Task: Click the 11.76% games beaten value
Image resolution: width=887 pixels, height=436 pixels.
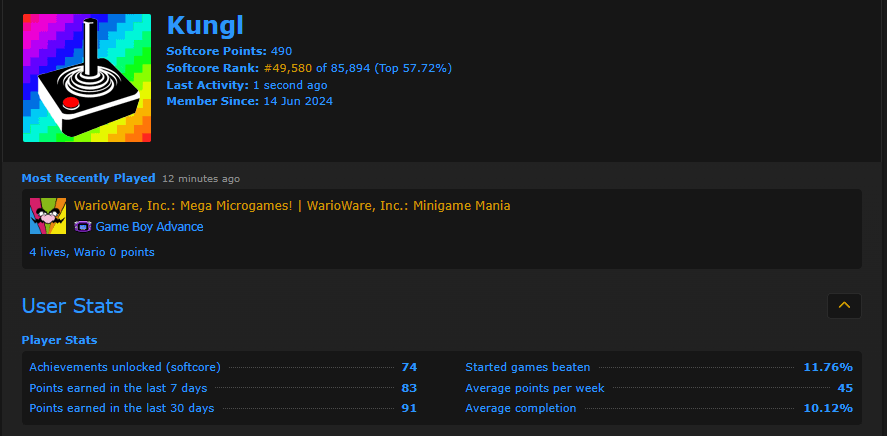Action: tap(828, 367)
